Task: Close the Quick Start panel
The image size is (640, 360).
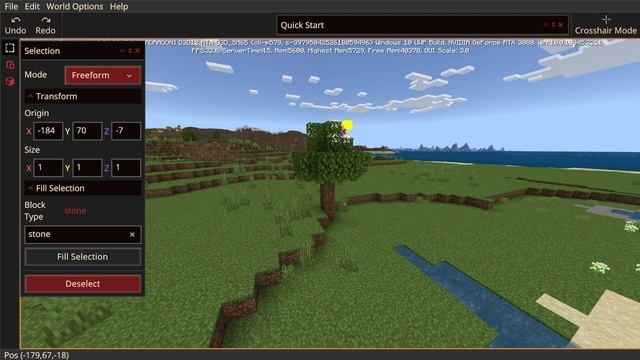Action: (x=561, y=25)
